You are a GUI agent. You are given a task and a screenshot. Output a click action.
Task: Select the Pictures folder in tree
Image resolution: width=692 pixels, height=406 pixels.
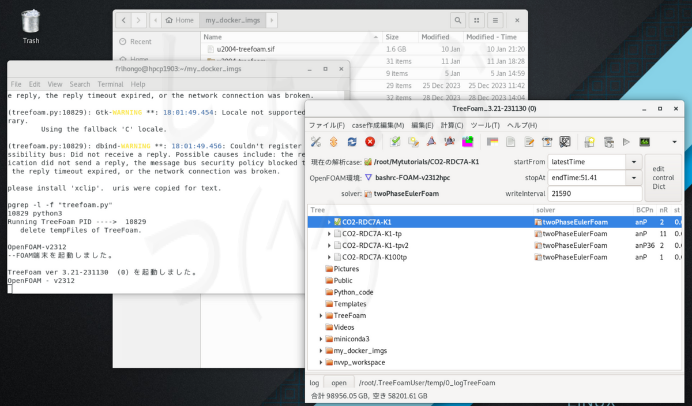coord(346,269)
